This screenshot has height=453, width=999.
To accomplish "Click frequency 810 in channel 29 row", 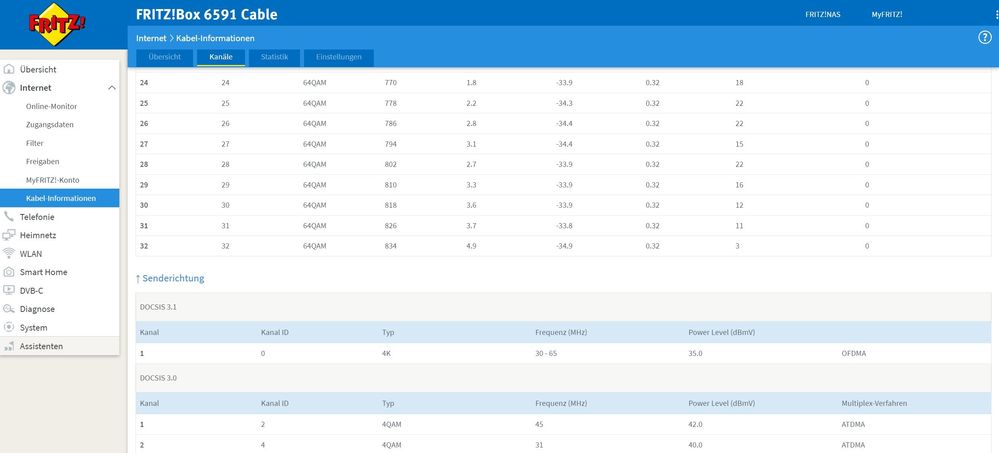I will pyautogui.click(x=391, y=185).
